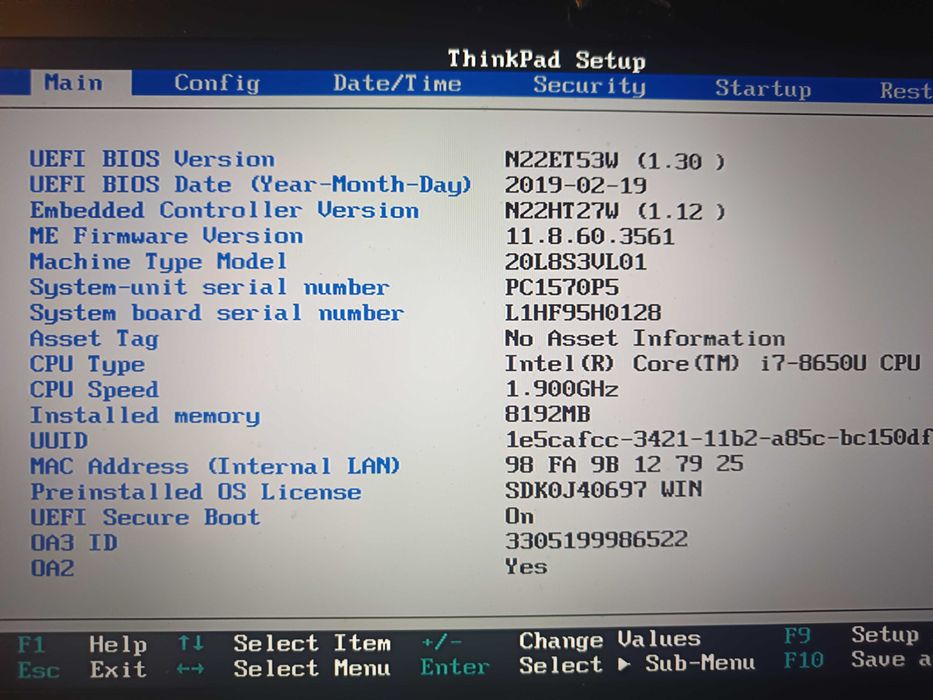
Task: Click serial number value PC1570P5
Action: point(562,288)
